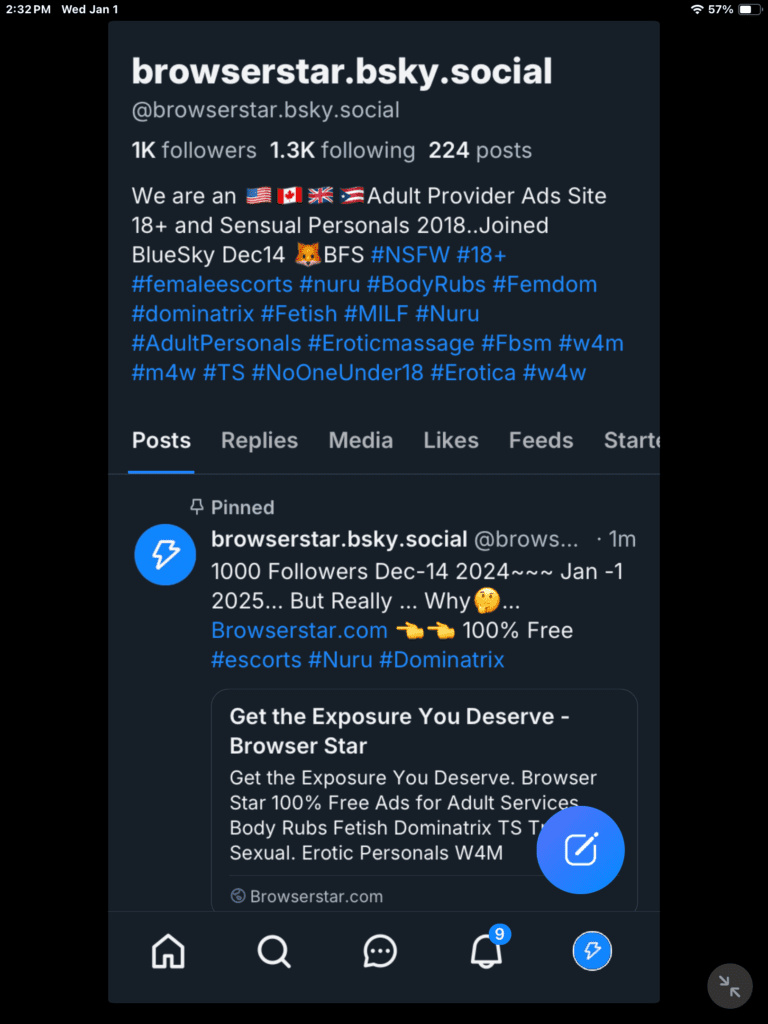
Task: View the 1.3K following list
Action: pyautogui.click(x=342, y=151)
